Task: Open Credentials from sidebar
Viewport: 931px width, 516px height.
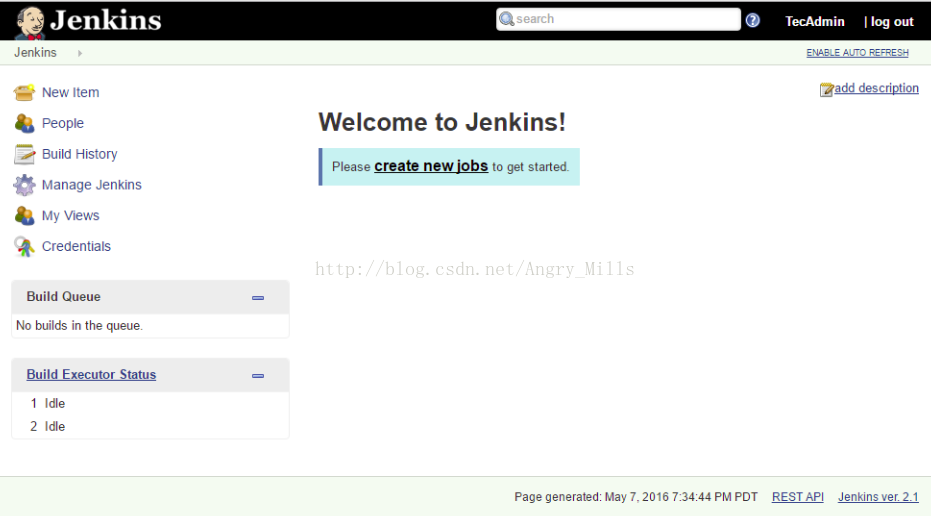Action: click(76, 246)
